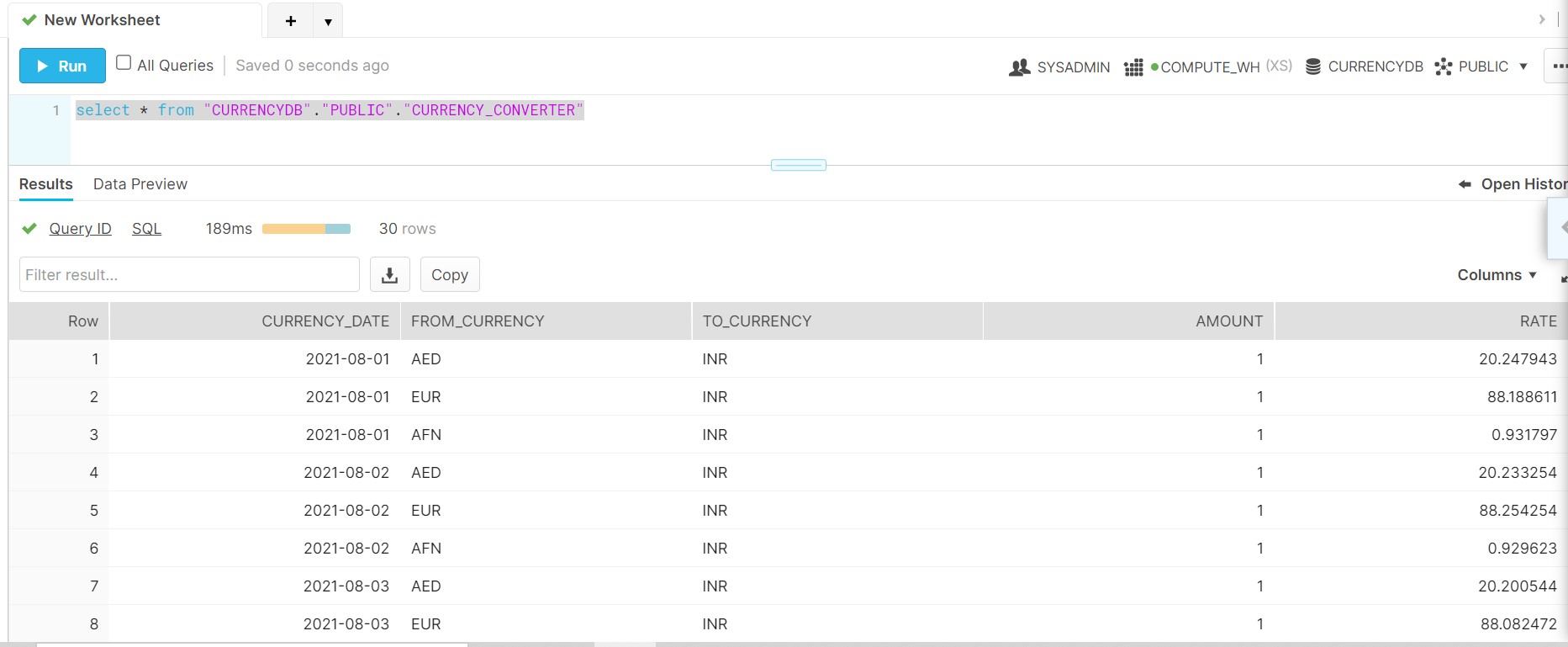Viewport: 1568px width, 647px height.
Task: Click the COMPUTE_WH warehouse icon
Action: coord(1133,67)
